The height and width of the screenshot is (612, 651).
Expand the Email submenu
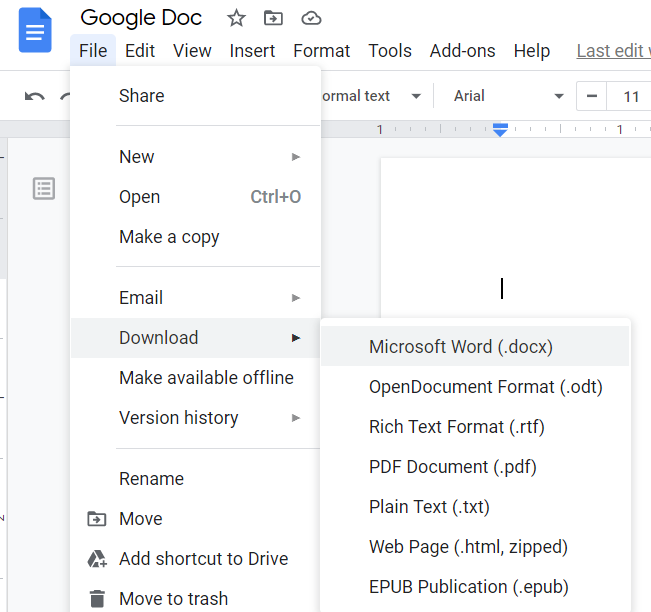coord(196,298)
